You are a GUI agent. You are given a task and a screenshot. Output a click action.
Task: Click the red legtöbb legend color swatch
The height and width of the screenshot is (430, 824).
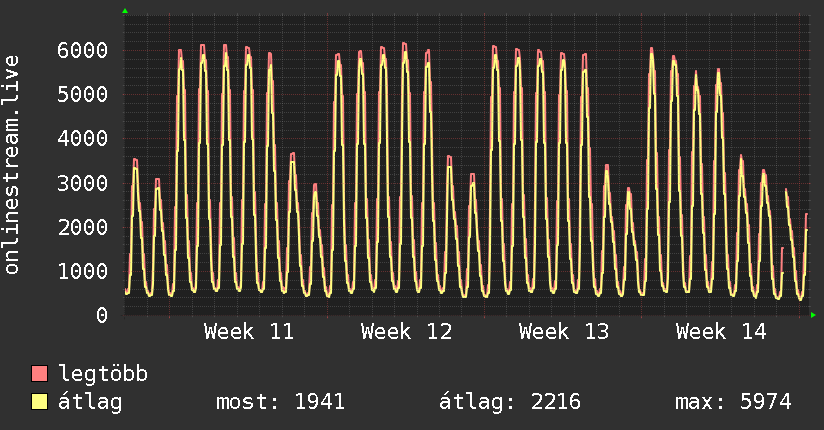[x=40, y=374]
